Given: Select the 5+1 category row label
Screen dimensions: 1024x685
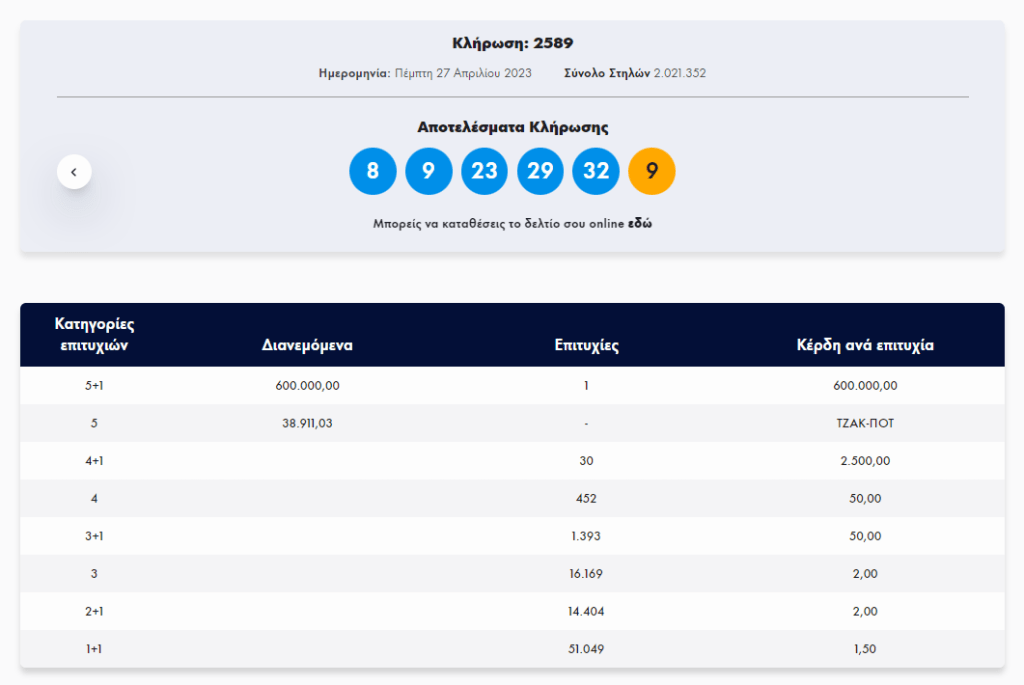Looking at the screenshot, I should [x=94, y=386].
